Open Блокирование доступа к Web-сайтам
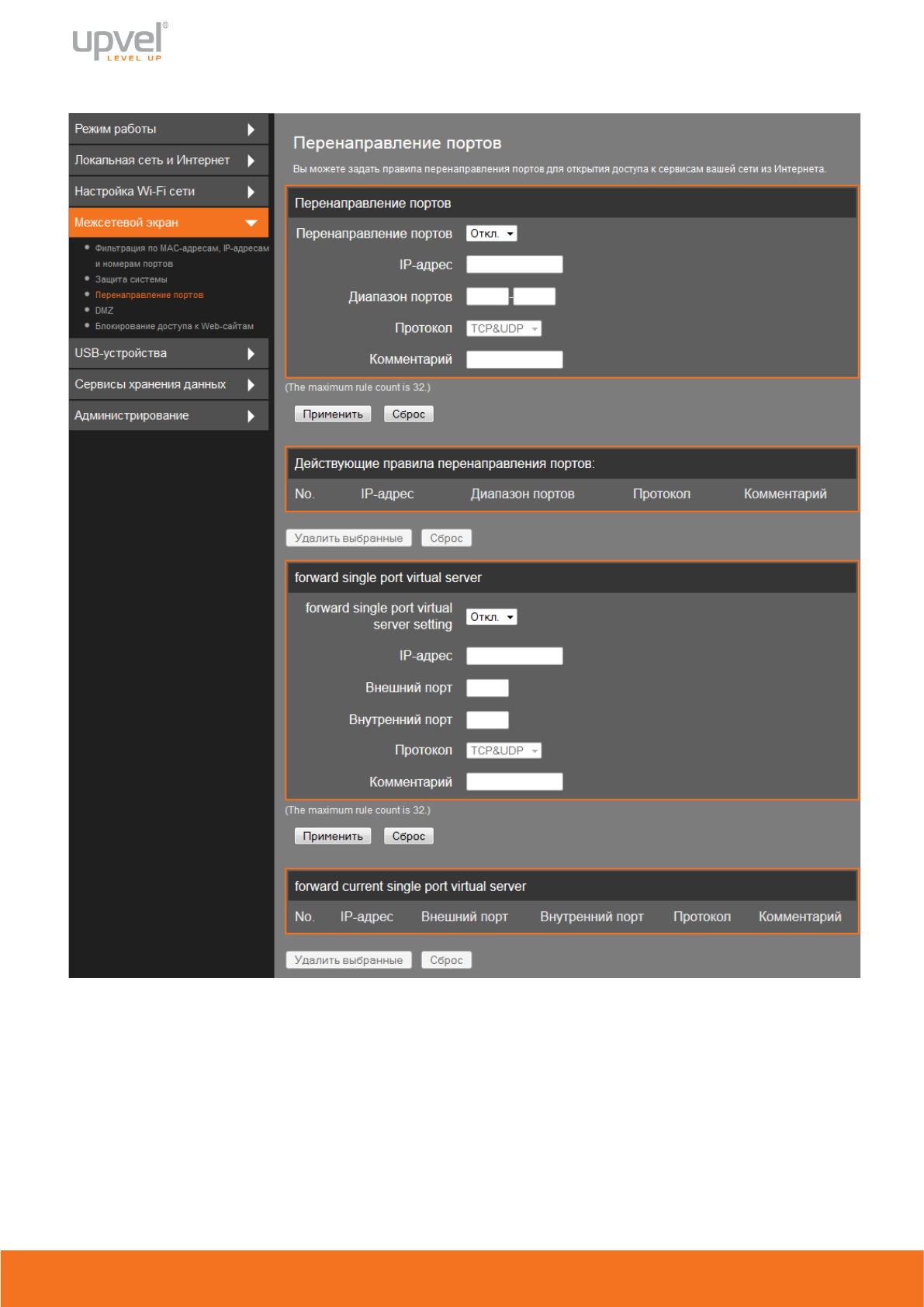The height and width of the screenshot is (1307, 924). click(x=174, y=327)
